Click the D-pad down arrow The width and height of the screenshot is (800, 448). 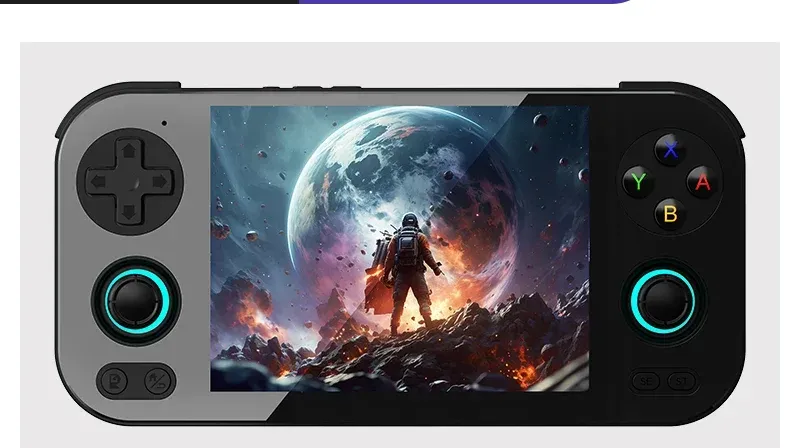click(129, 212)
